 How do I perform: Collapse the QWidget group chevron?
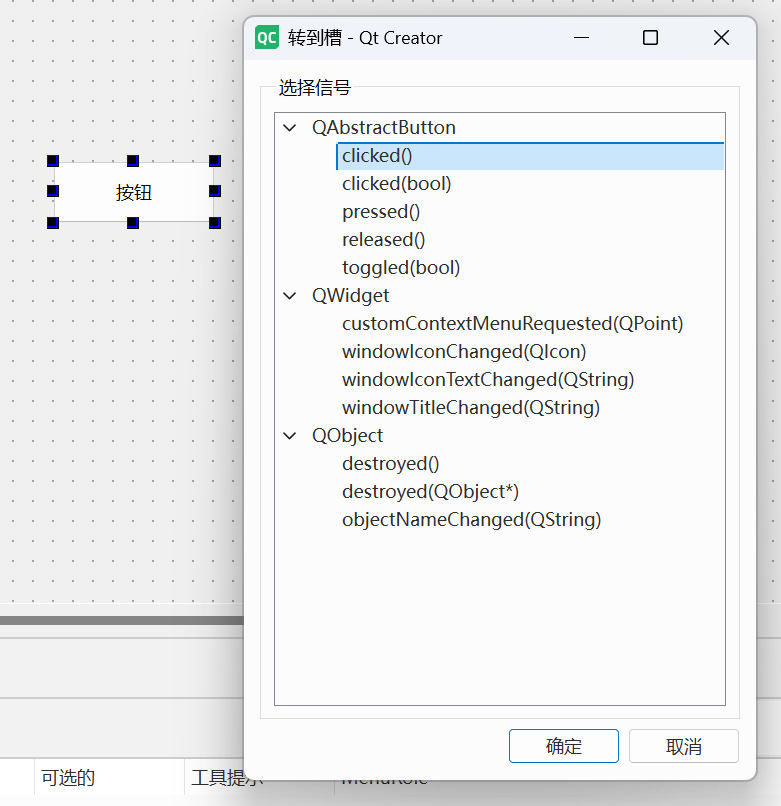(290, 296)
